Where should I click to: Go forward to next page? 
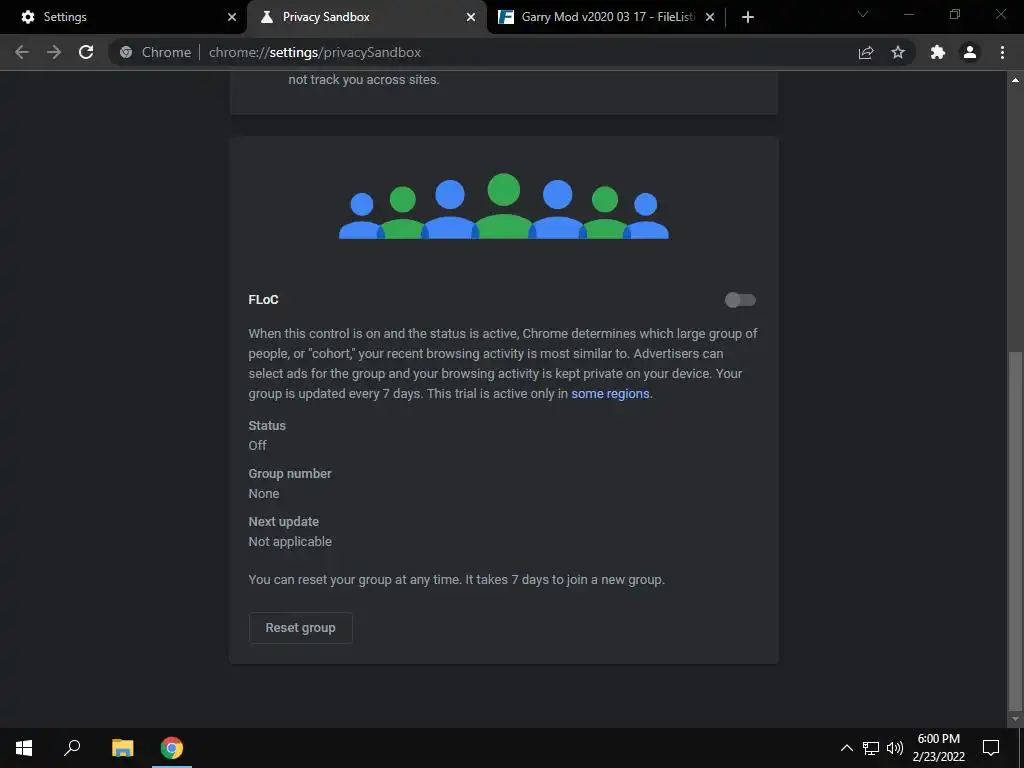click(54, 52)
